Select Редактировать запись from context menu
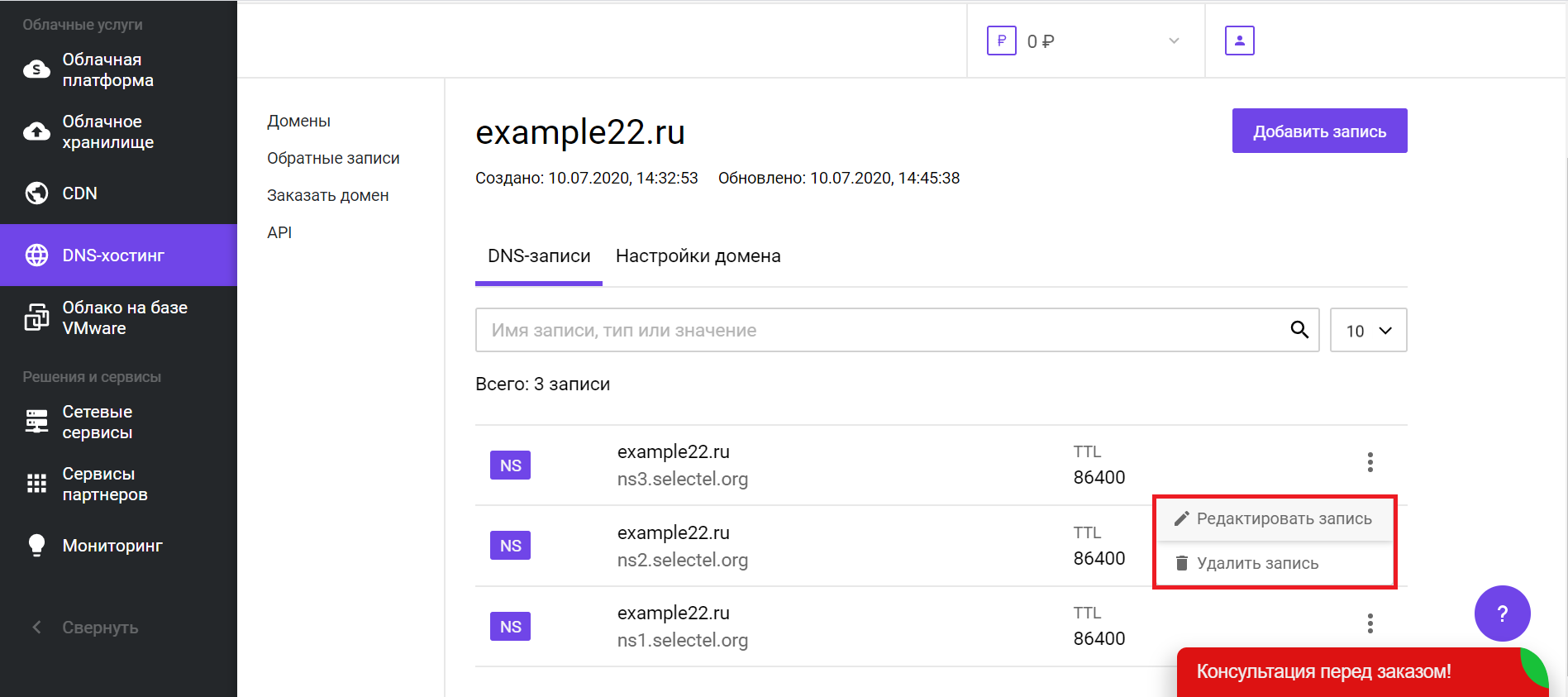The width and height of the screenshot is (1568, 697). [x=1283, y=518]
